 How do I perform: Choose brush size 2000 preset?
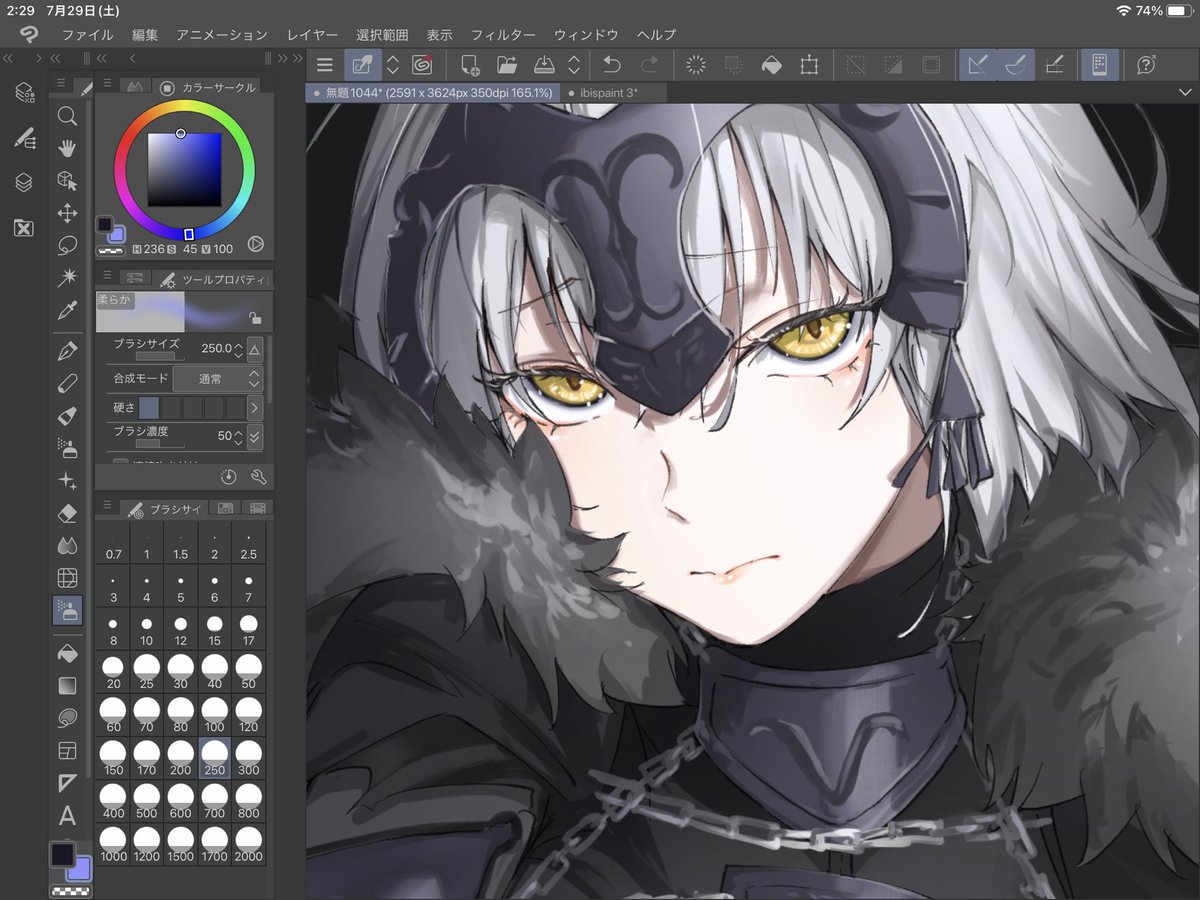(249, 845)
